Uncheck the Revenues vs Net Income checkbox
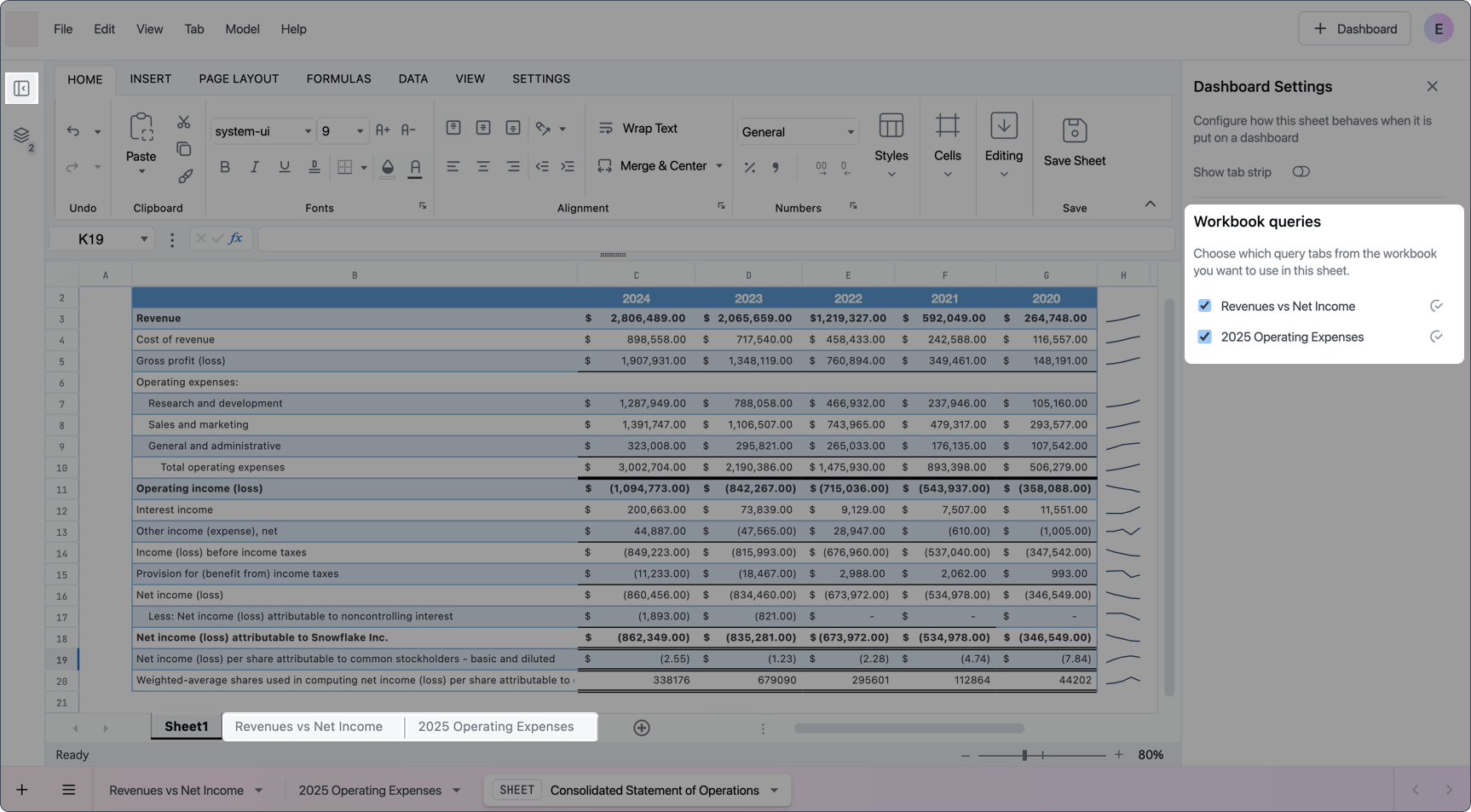1471x812 pixels. click(1204, 306)
